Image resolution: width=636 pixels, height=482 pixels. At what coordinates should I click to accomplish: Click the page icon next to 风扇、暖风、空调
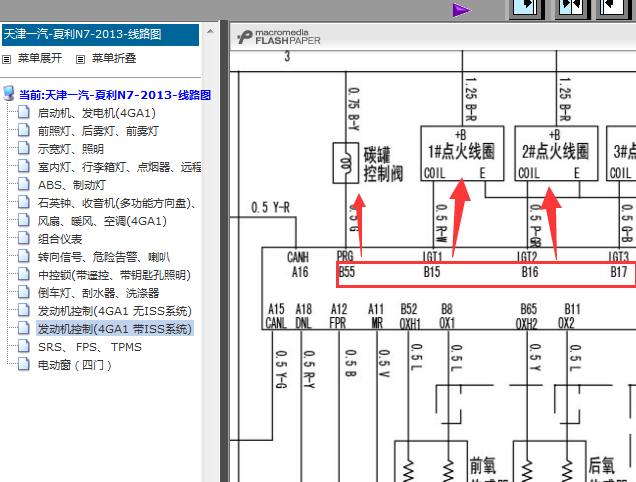tap(24, 220)
